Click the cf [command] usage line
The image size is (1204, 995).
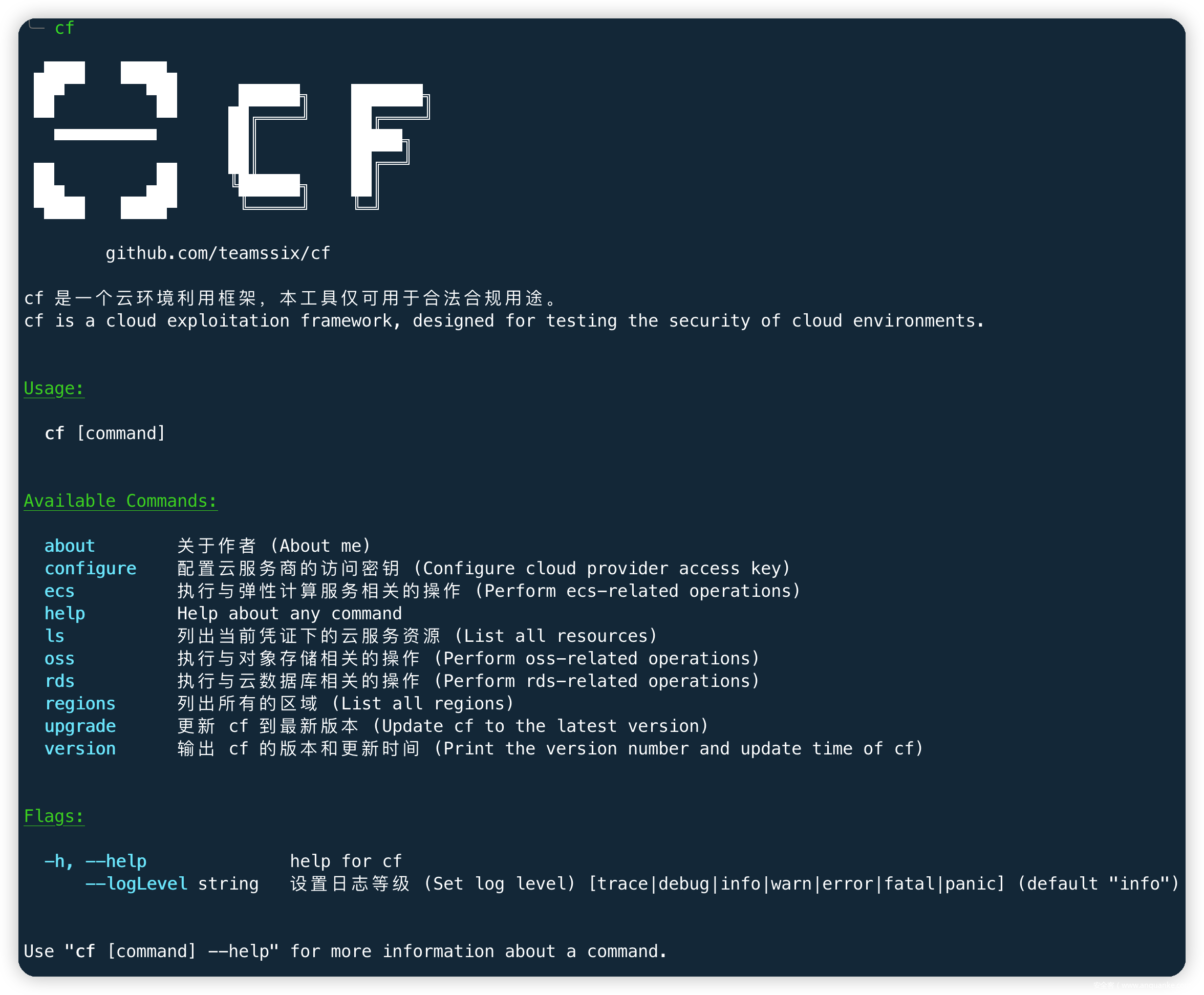pyautogui.click(x=105, y=434)
